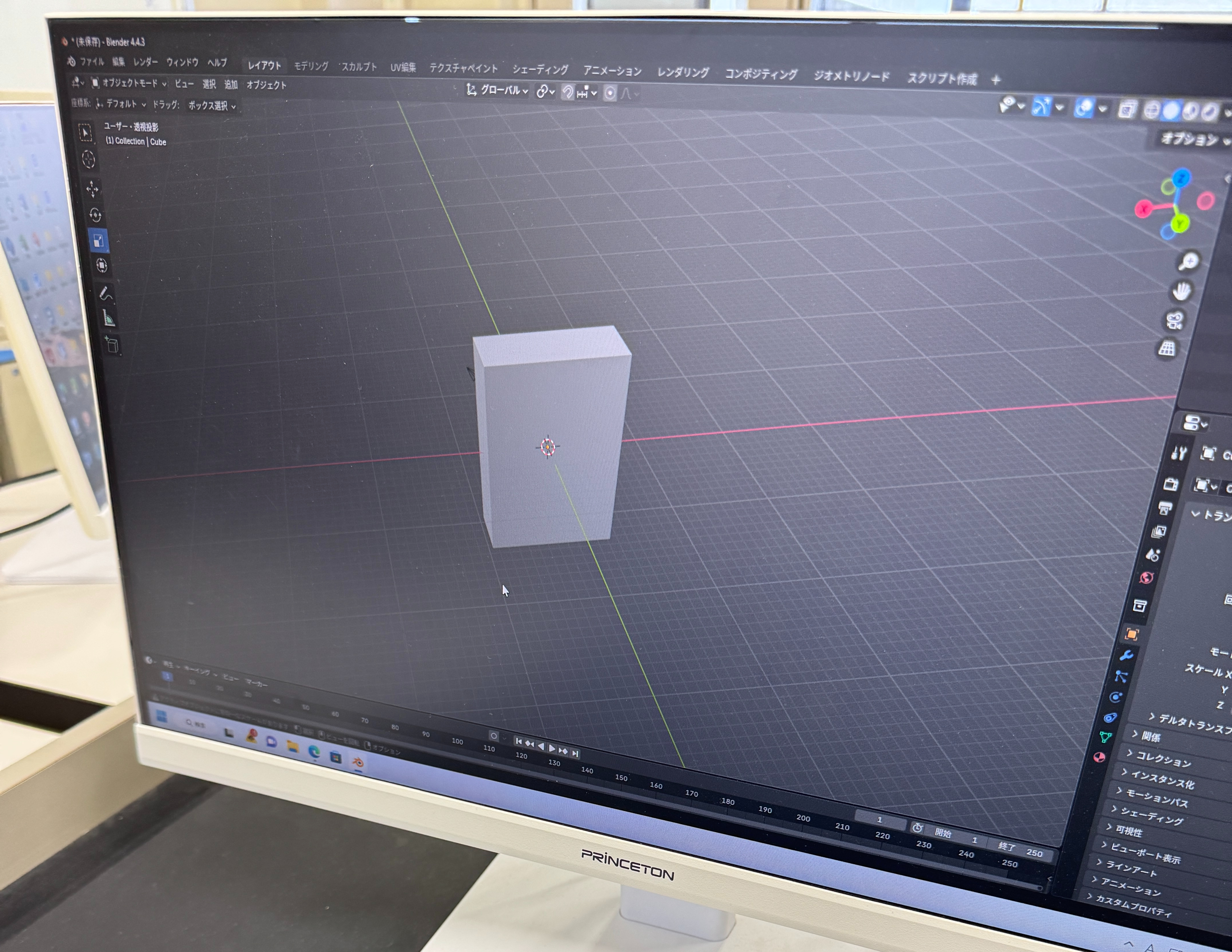The height and width of the screenshot is (952, 1232).
Task: Open the グローバル orientation dropdown
Action: pos(497,90)
